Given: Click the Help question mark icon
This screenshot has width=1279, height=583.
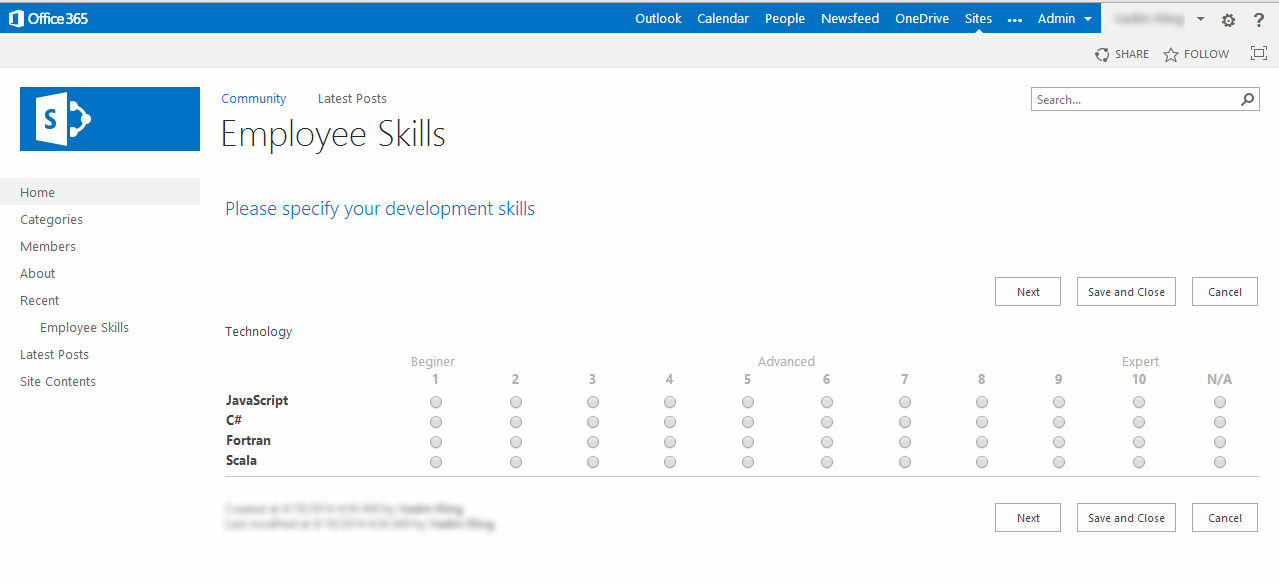Looking at the screenshot, I should pos(1258,18).
